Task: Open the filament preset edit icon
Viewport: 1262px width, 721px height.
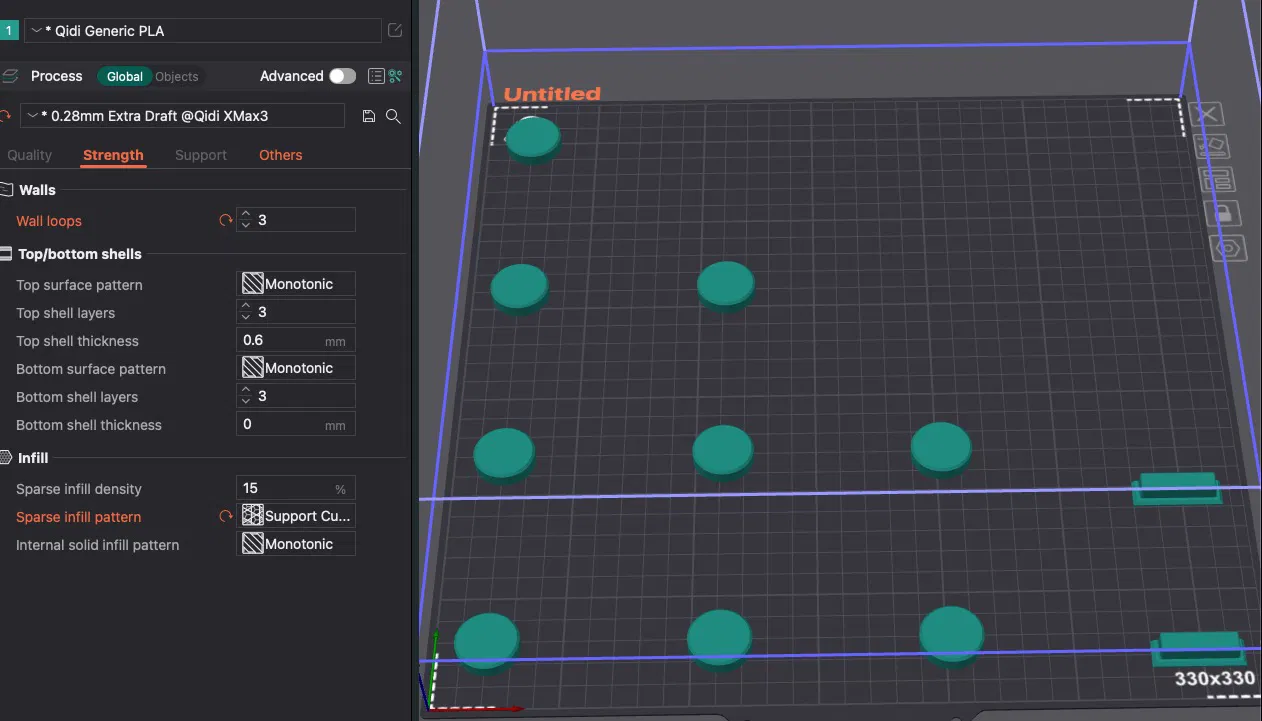Action: click(395, 31)
